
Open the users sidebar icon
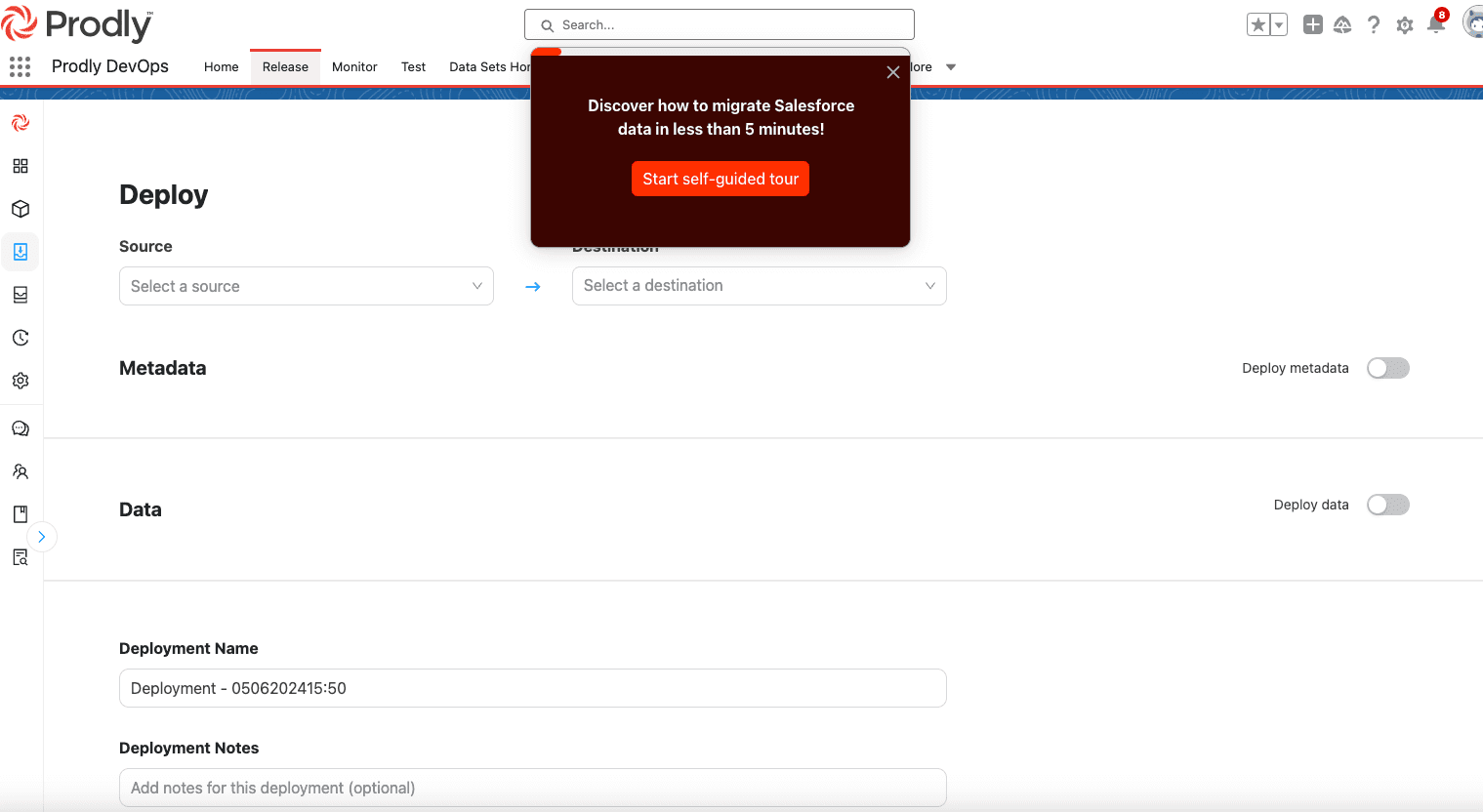pyautogui.click(x=21, y=471)
